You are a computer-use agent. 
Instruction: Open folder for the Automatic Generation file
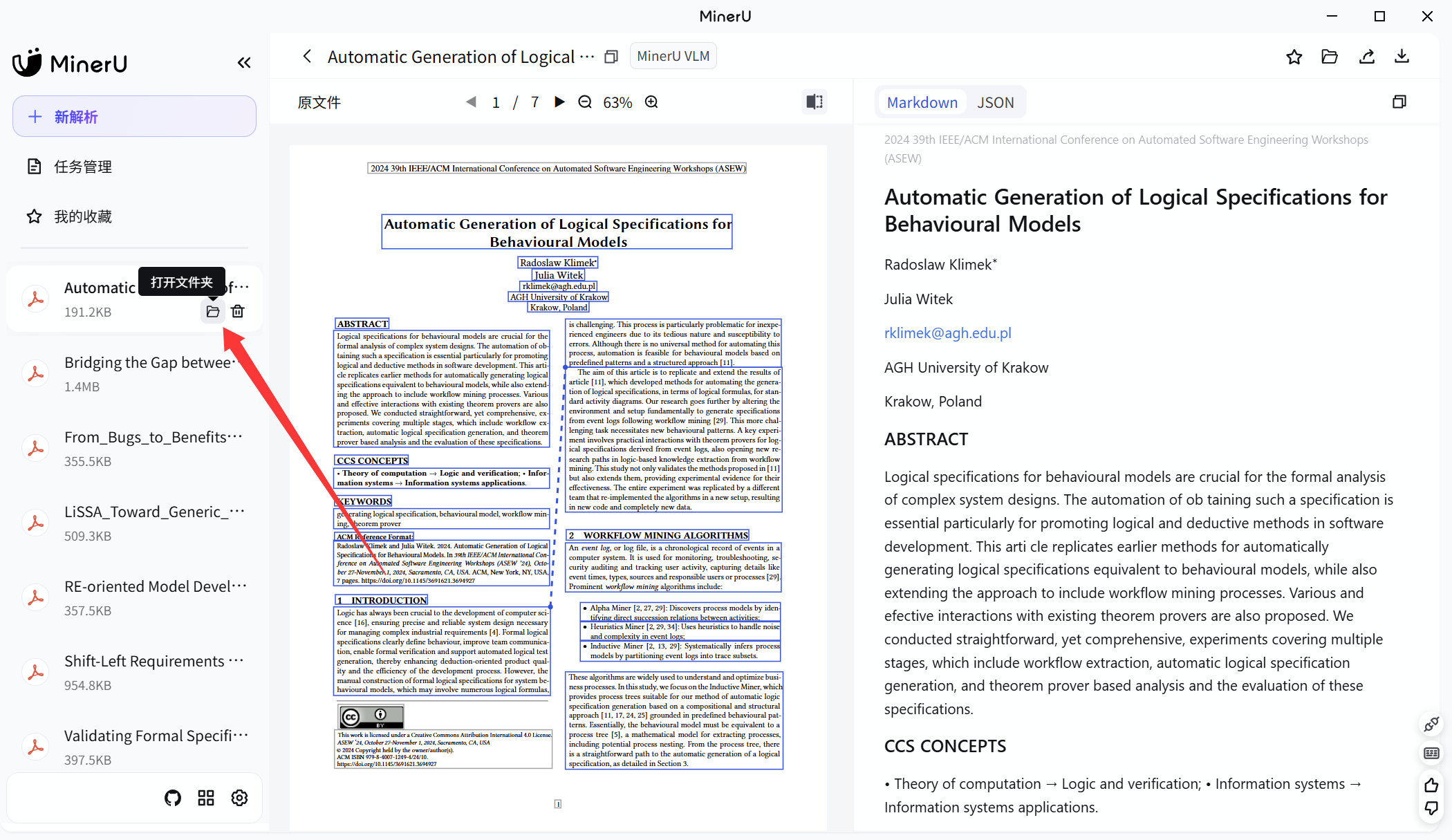pyautogui.click(x=213, y=311)
